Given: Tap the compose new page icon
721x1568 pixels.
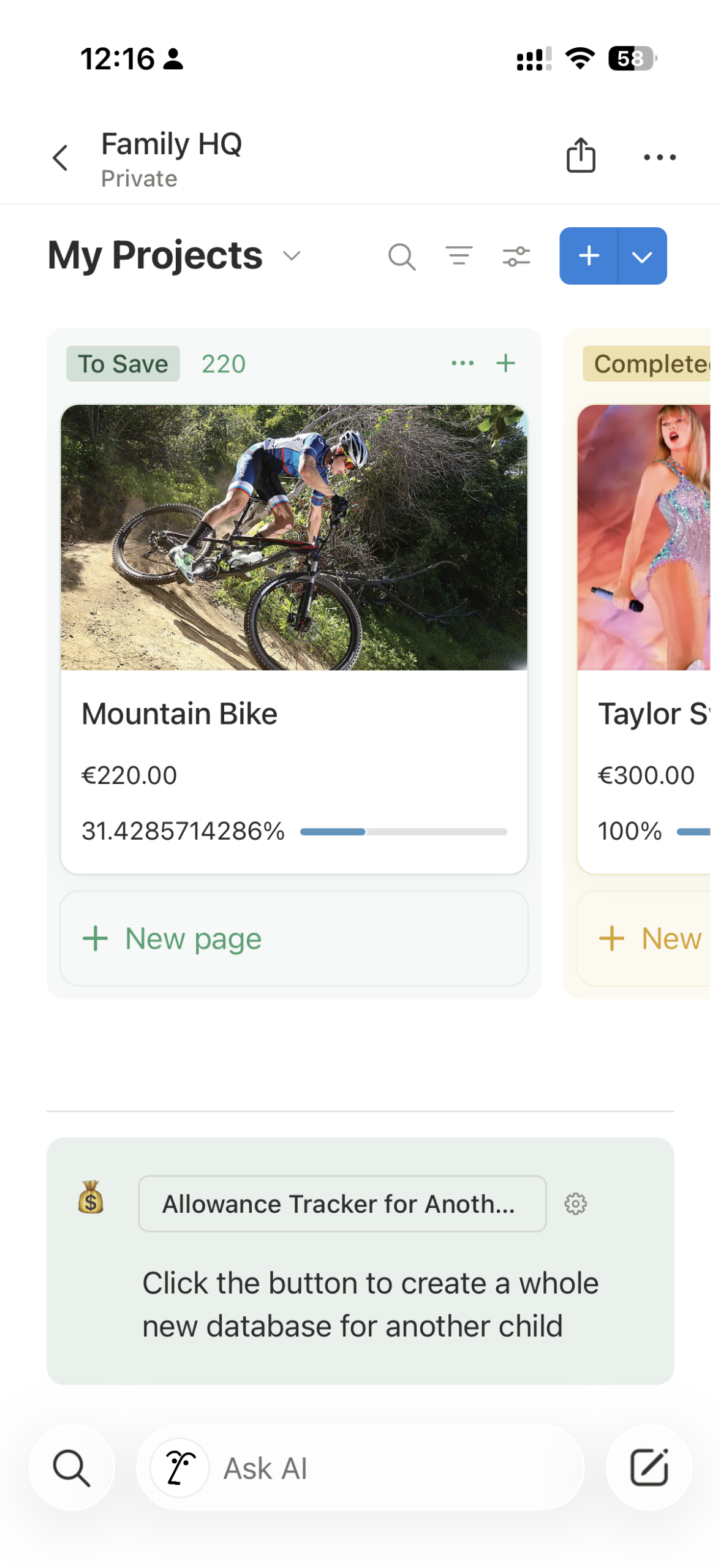Looking at the screenshot, I should (x=649, y=1468).
